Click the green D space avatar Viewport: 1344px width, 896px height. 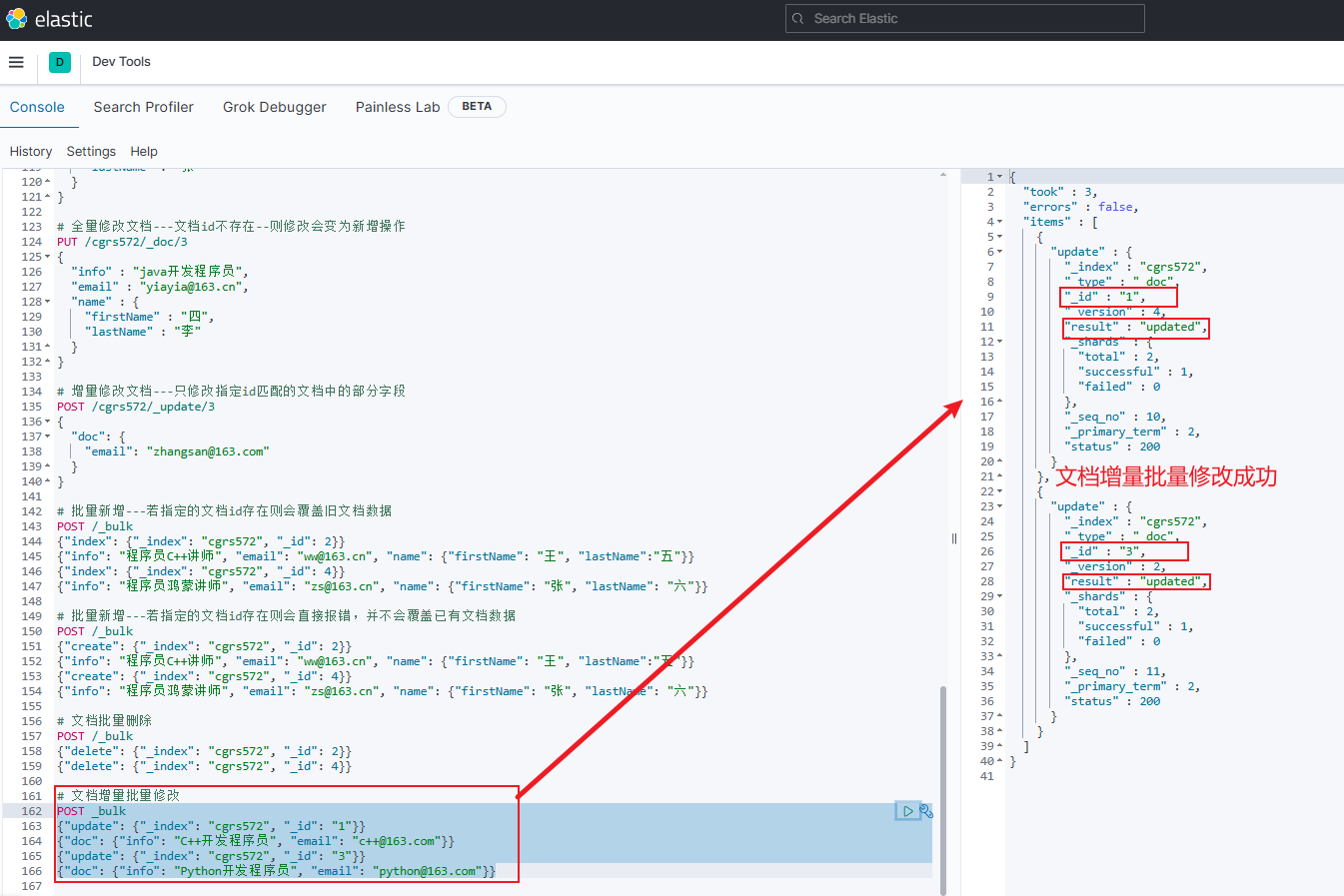tap(60, 62)
